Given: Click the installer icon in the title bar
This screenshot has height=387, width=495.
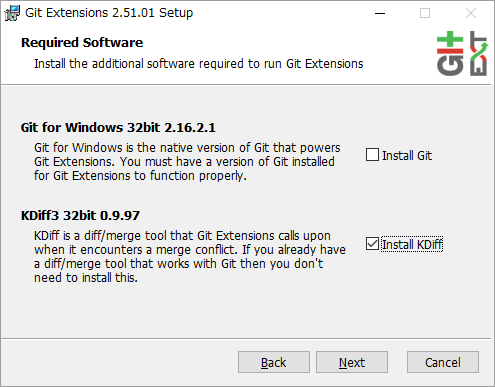Looking at the screenshot, I should (12, 13).
